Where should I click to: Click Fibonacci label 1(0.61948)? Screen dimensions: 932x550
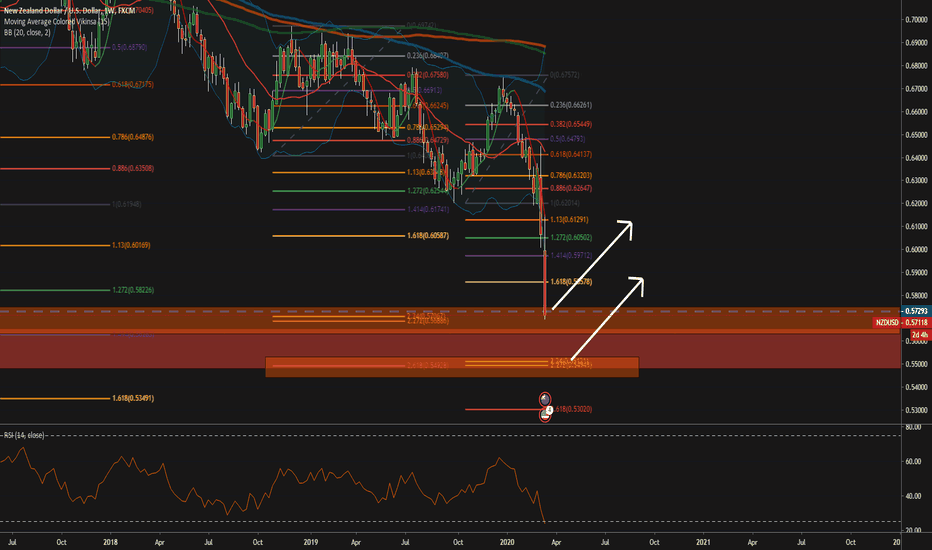pyautogui.click(x=126, y=204)
